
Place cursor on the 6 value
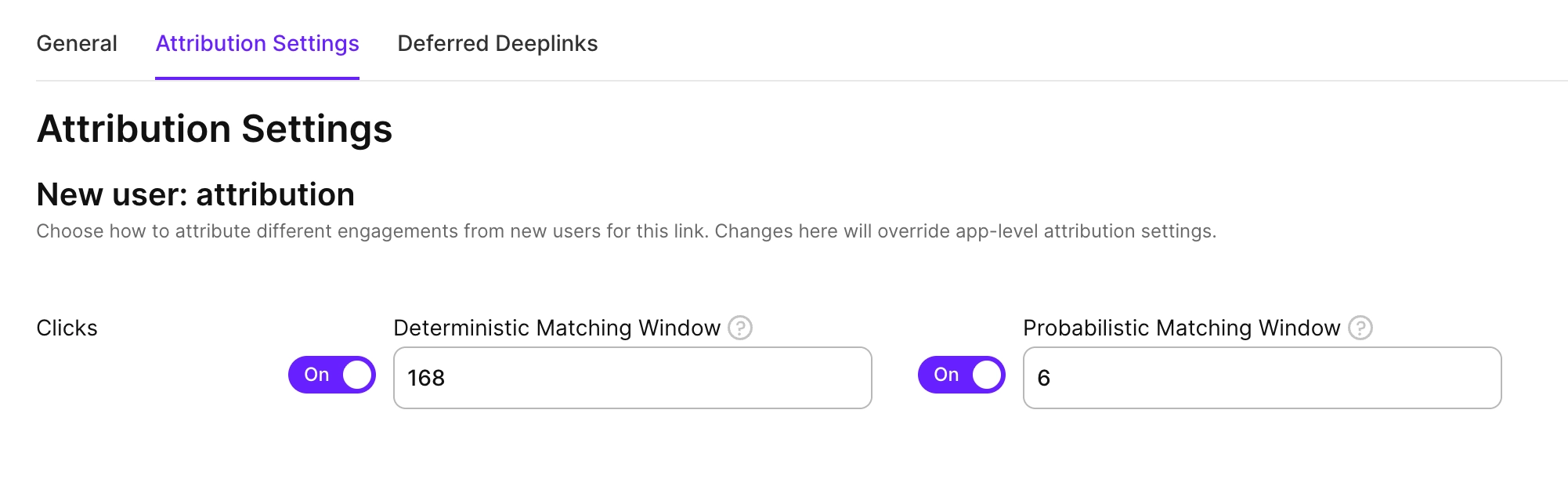pos(1044,378)
